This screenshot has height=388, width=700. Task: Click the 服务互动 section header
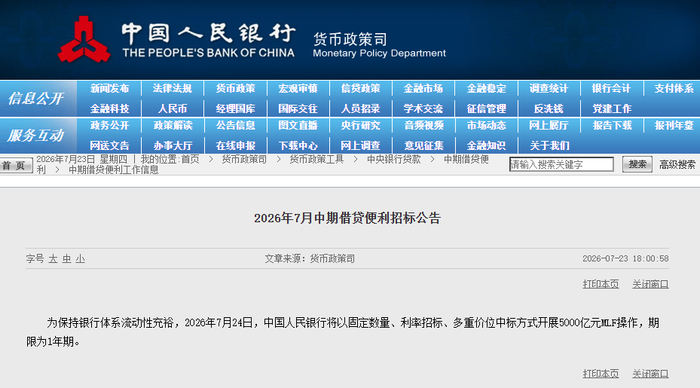[x=36, y=135]
